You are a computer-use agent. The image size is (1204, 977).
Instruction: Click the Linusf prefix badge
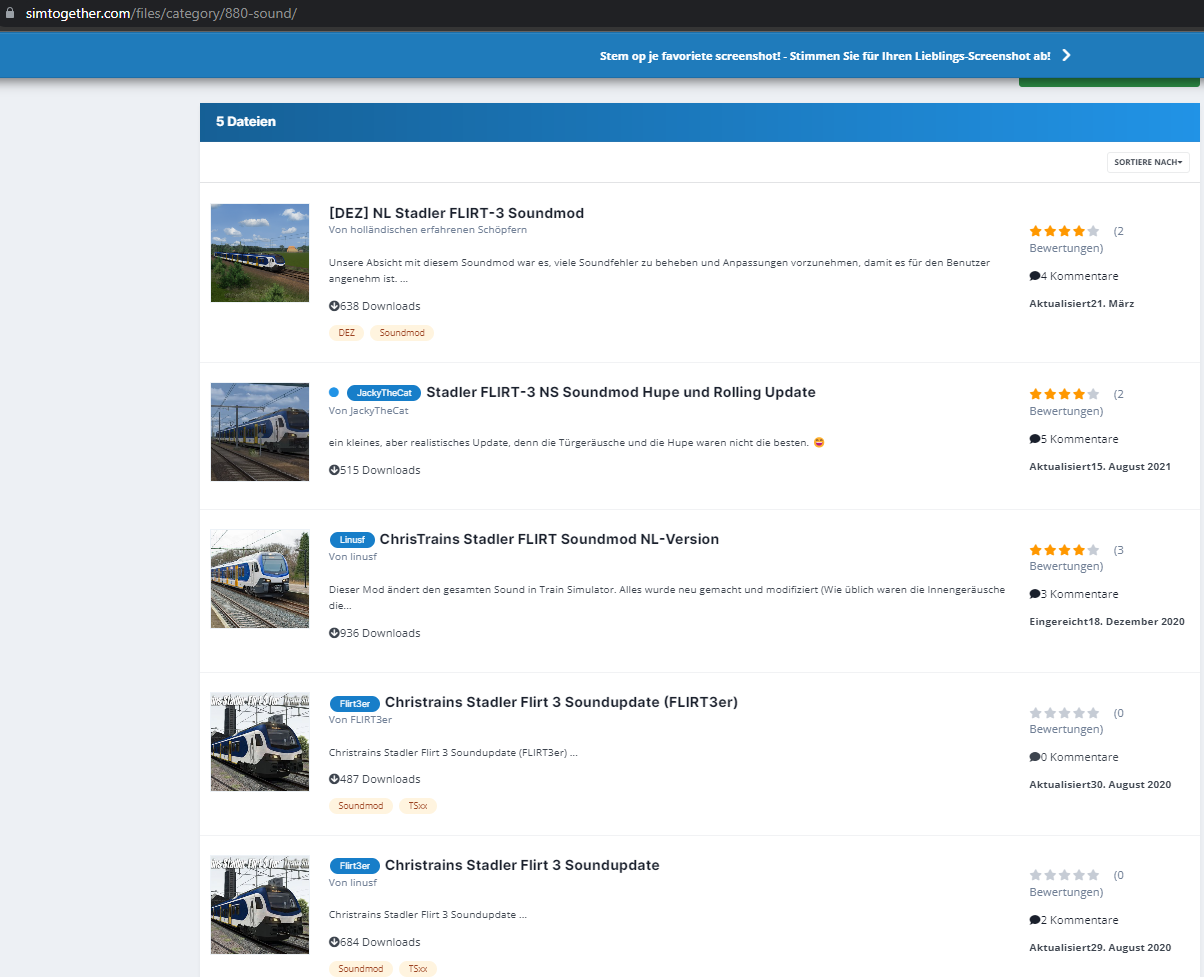(352, 540)
